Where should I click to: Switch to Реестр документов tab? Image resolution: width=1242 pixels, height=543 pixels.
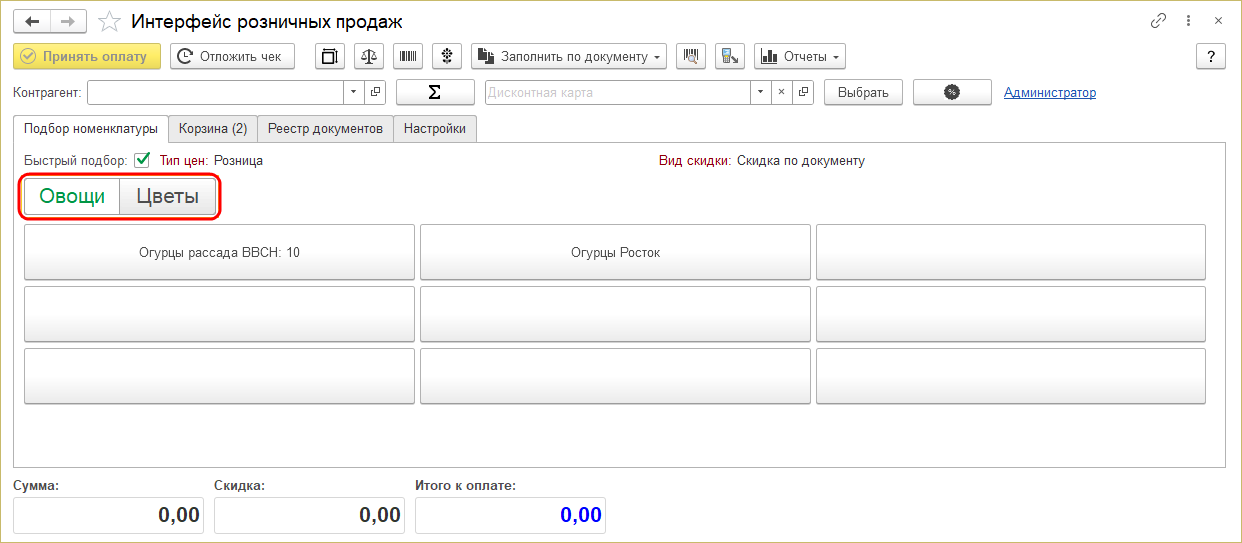point(325,129)
